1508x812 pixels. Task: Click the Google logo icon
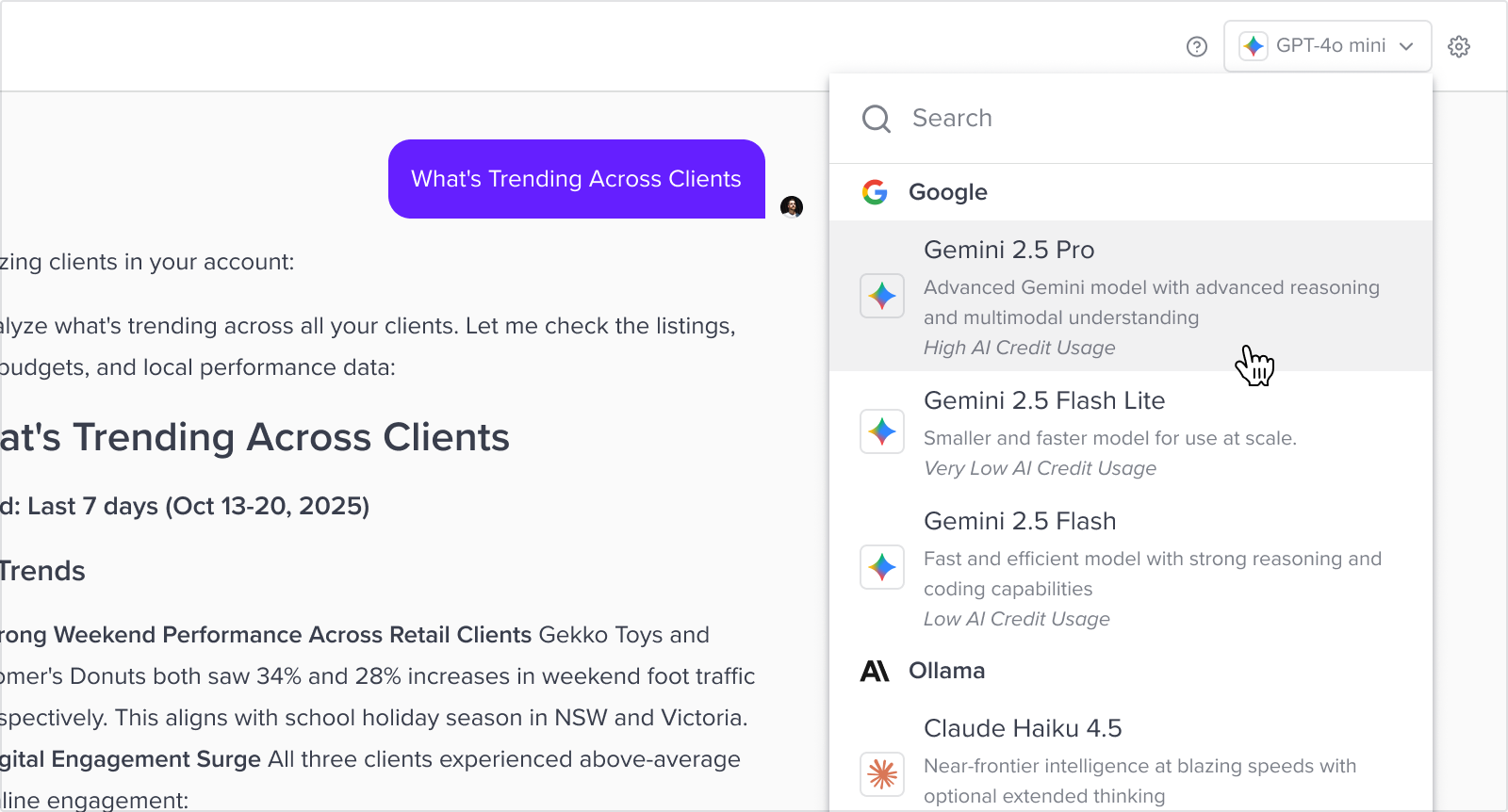pos(875,192)
